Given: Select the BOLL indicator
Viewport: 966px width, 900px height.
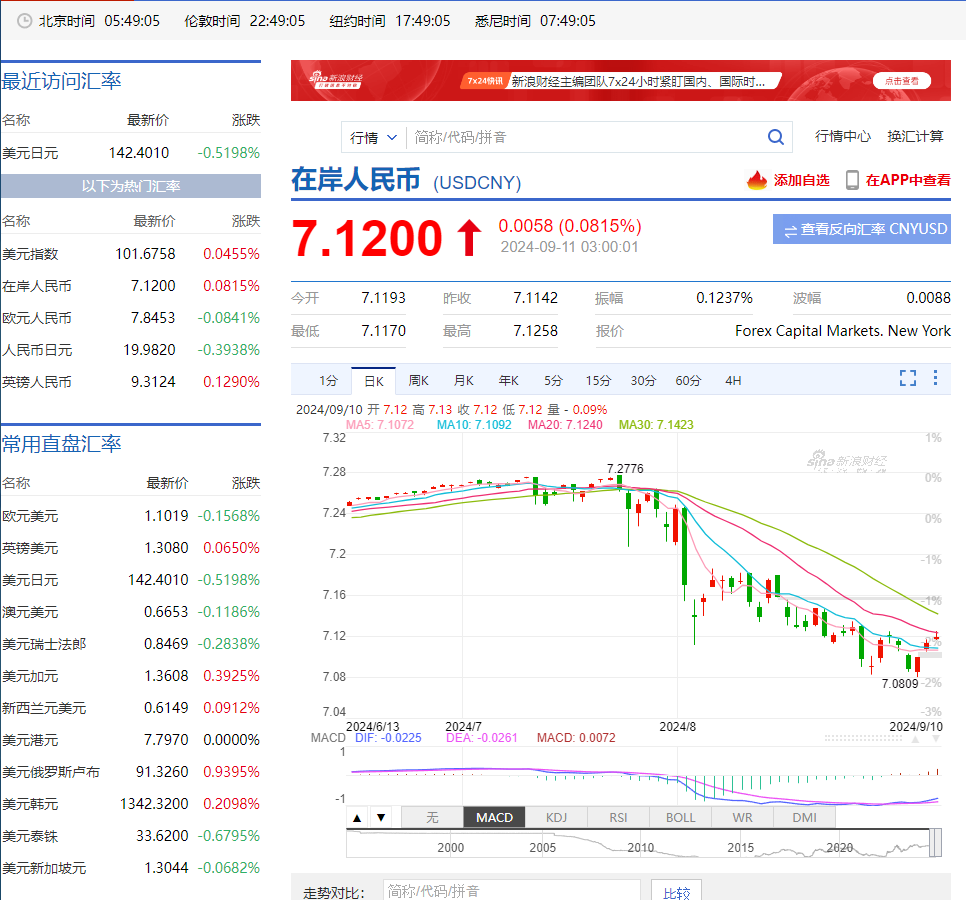Looking at the screenshot, I should coord(681,817).
